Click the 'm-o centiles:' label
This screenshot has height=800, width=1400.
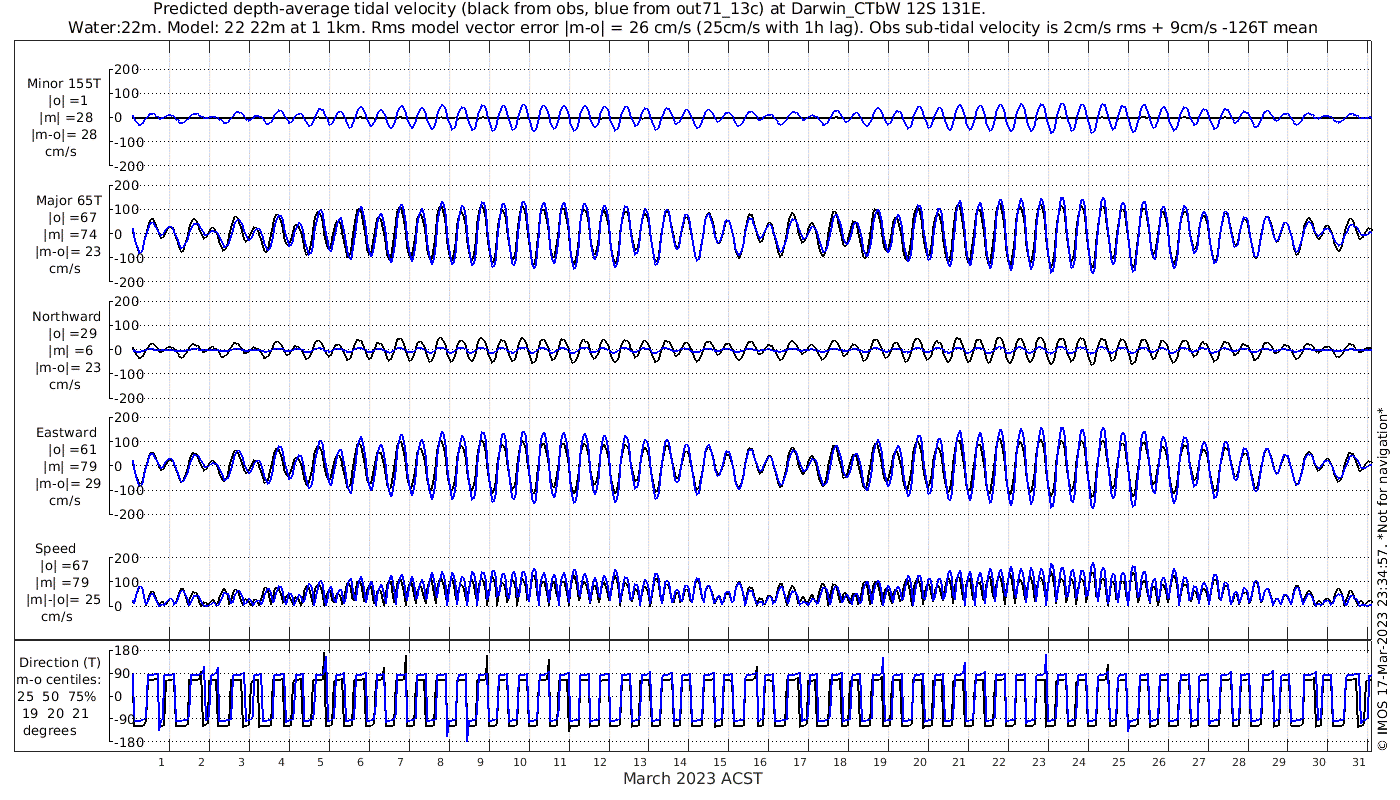(58, 679)
